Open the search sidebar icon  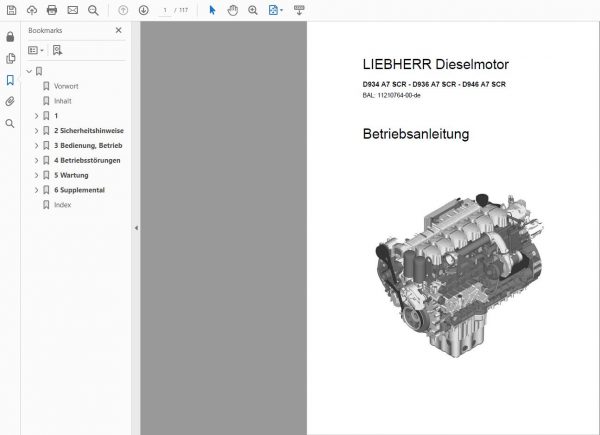pyautogui.click(x=10, y=123)
